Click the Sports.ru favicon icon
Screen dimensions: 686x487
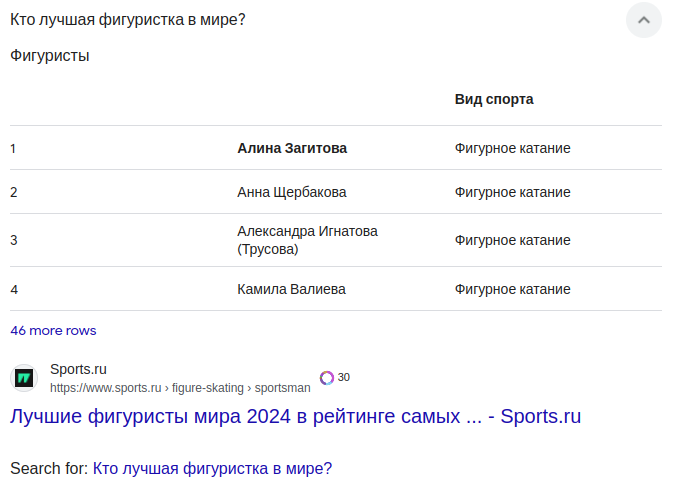coord(24,378)
